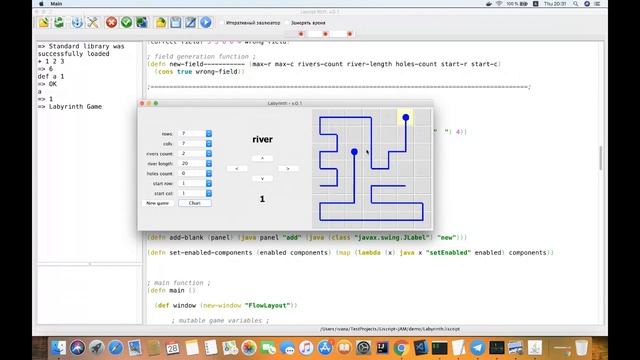Click the code editor vertical scrollbar
This screenshot has height=360, width=640.
click(601, 158)
